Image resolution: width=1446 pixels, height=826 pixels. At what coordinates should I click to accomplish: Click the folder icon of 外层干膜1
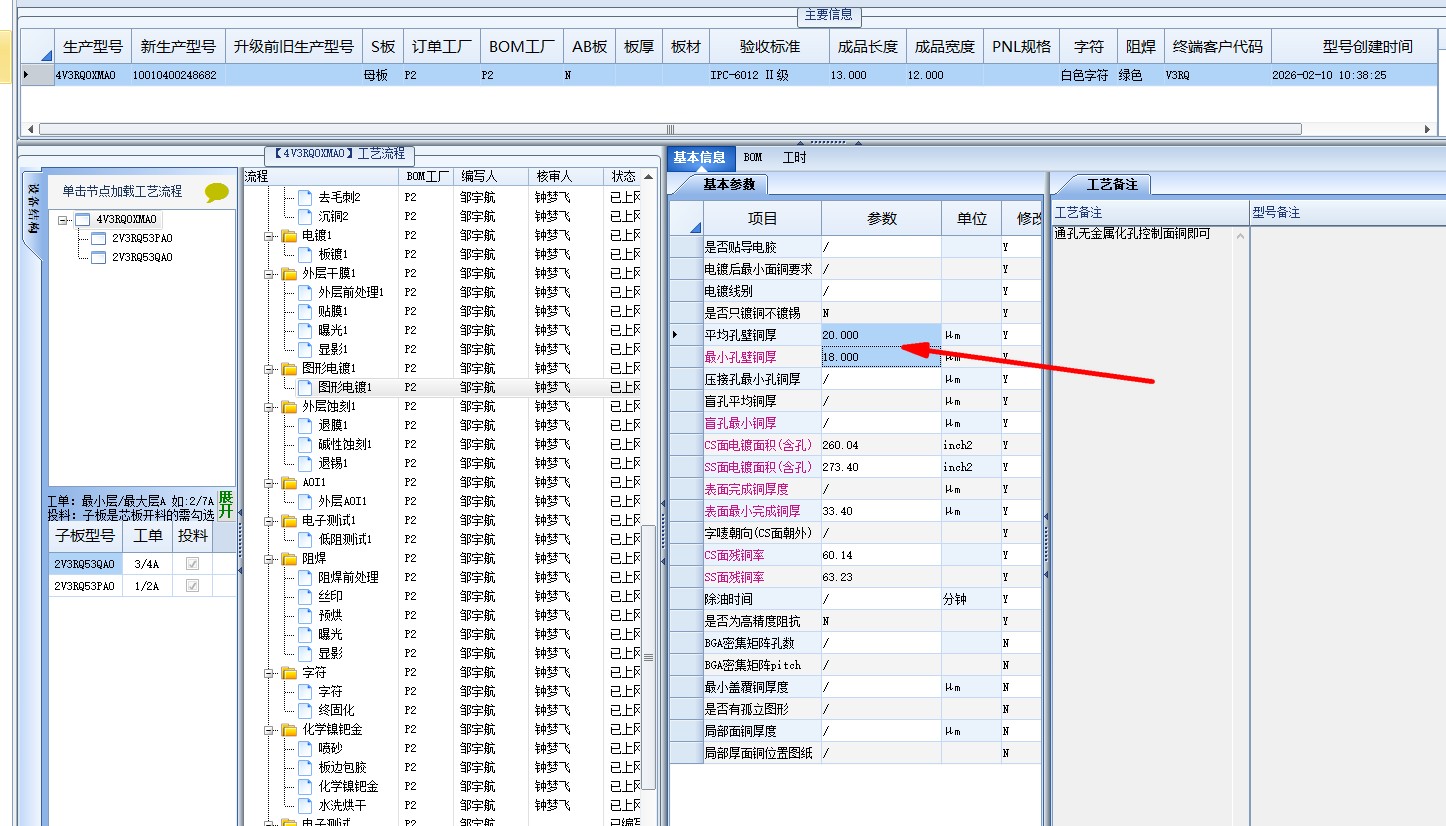click(x=289, y=273)
